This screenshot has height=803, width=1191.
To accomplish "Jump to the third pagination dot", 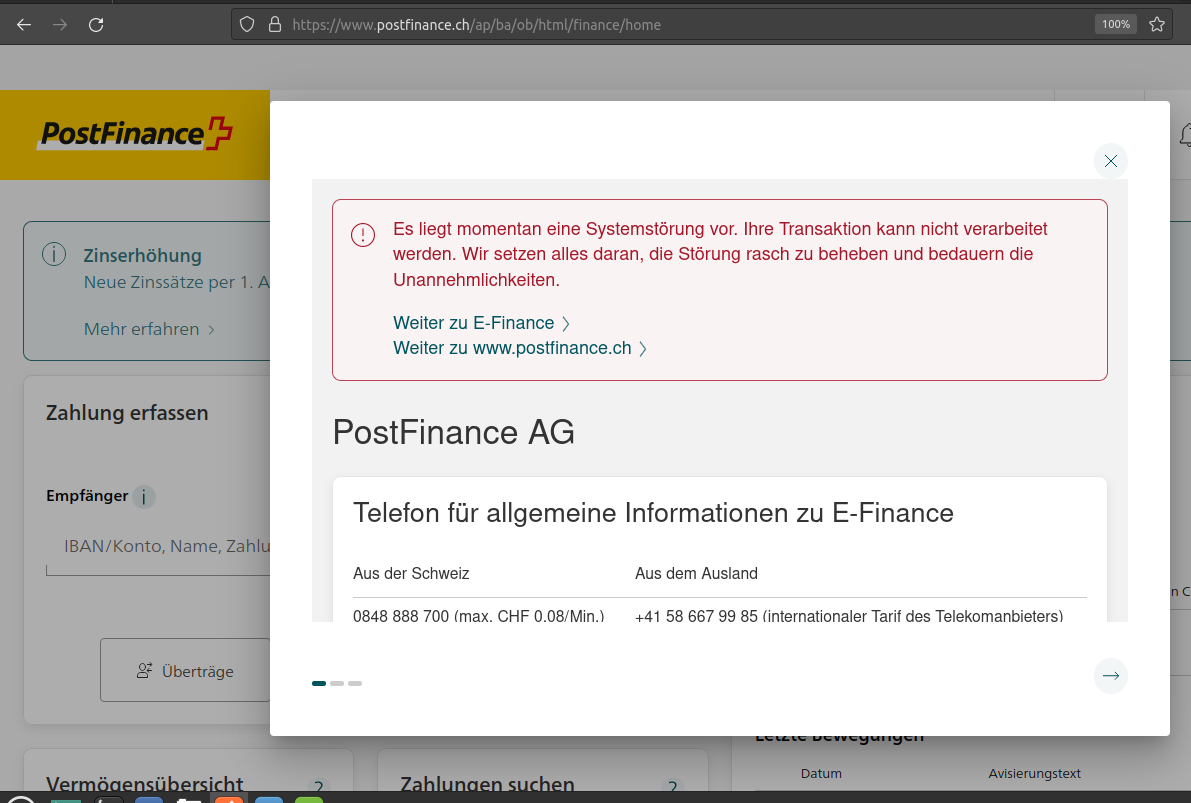I will click(x=355, y=684).
